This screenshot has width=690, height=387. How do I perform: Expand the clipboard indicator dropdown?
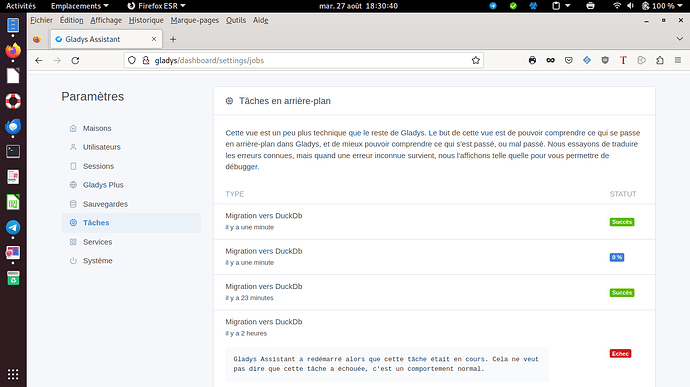[x=561, y=6]
